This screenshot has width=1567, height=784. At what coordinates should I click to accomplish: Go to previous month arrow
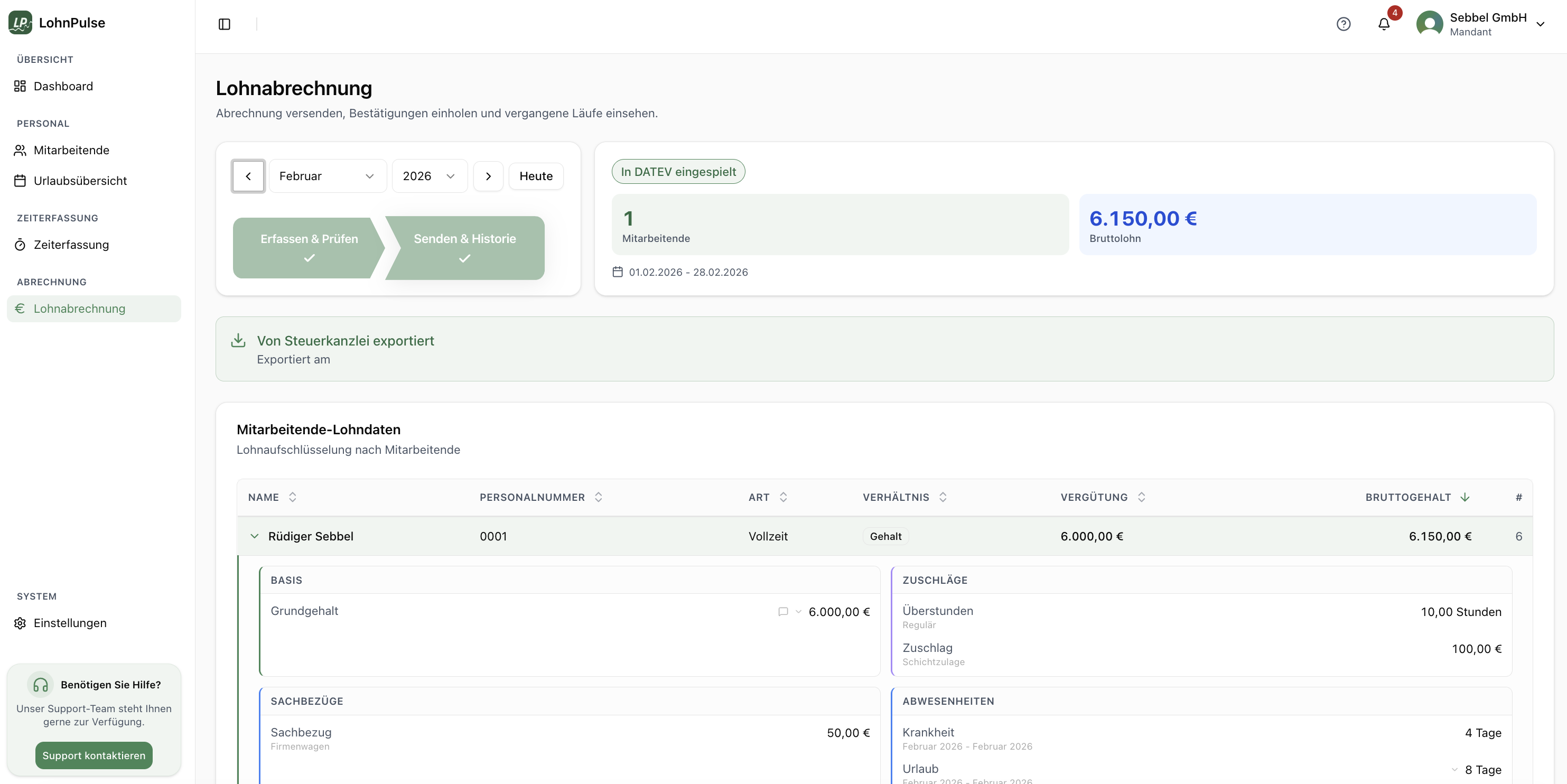pos(248,176)
